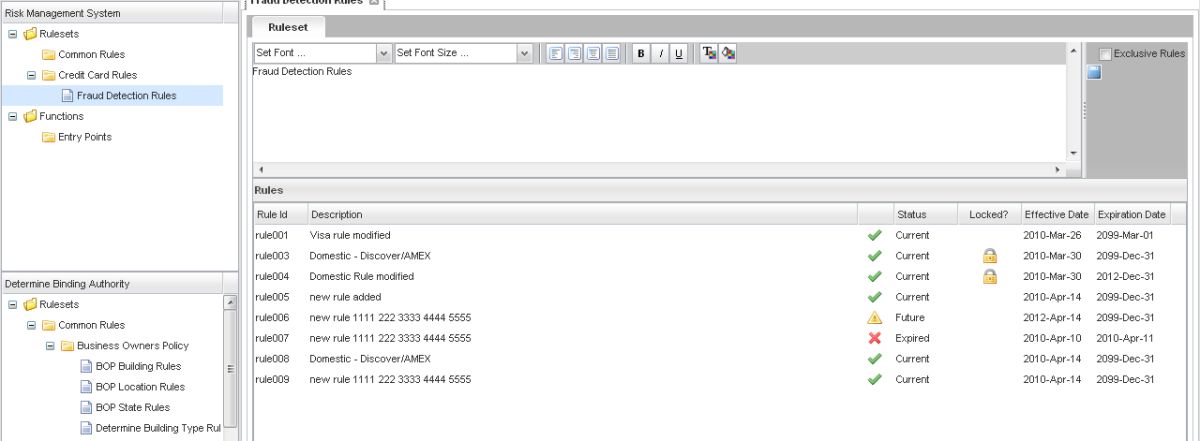The height and width of the screenshot is (441, 1200).
Task: Toggle underline formatting
Action: pos(679,54)
